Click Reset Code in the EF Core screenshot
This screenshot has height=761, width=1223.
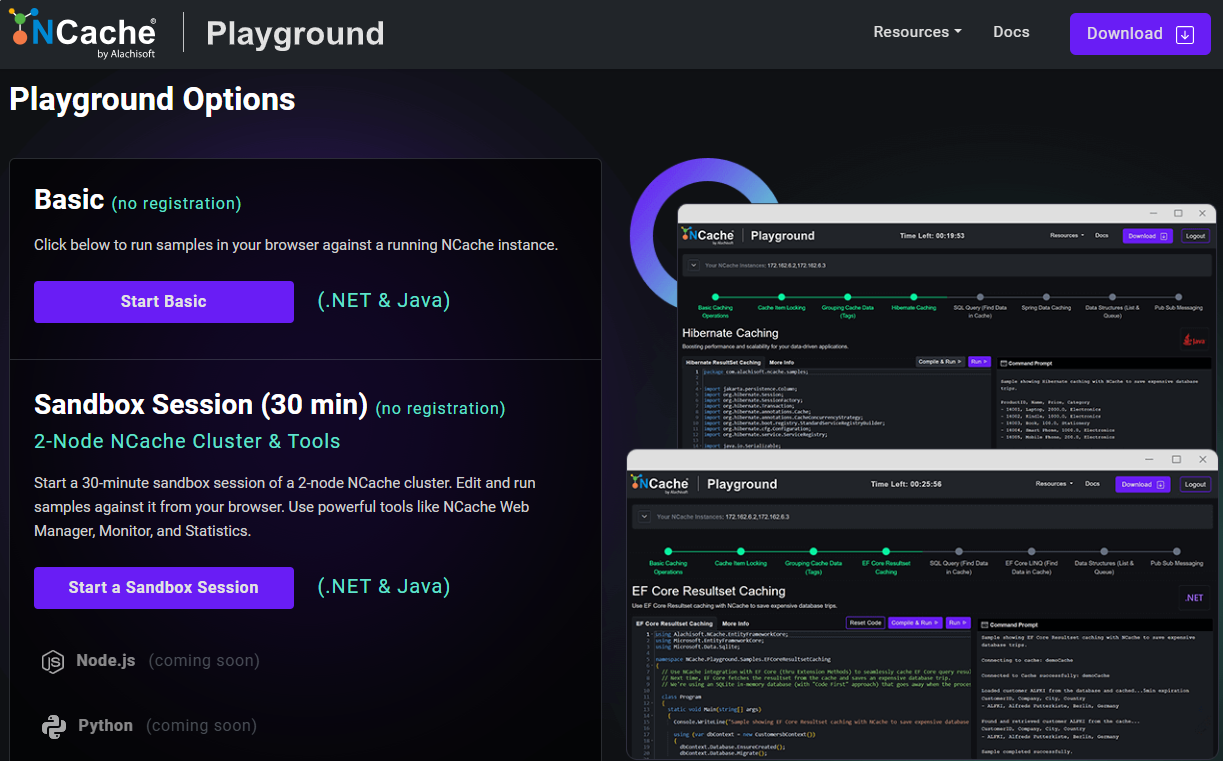(x=865, y=623)
